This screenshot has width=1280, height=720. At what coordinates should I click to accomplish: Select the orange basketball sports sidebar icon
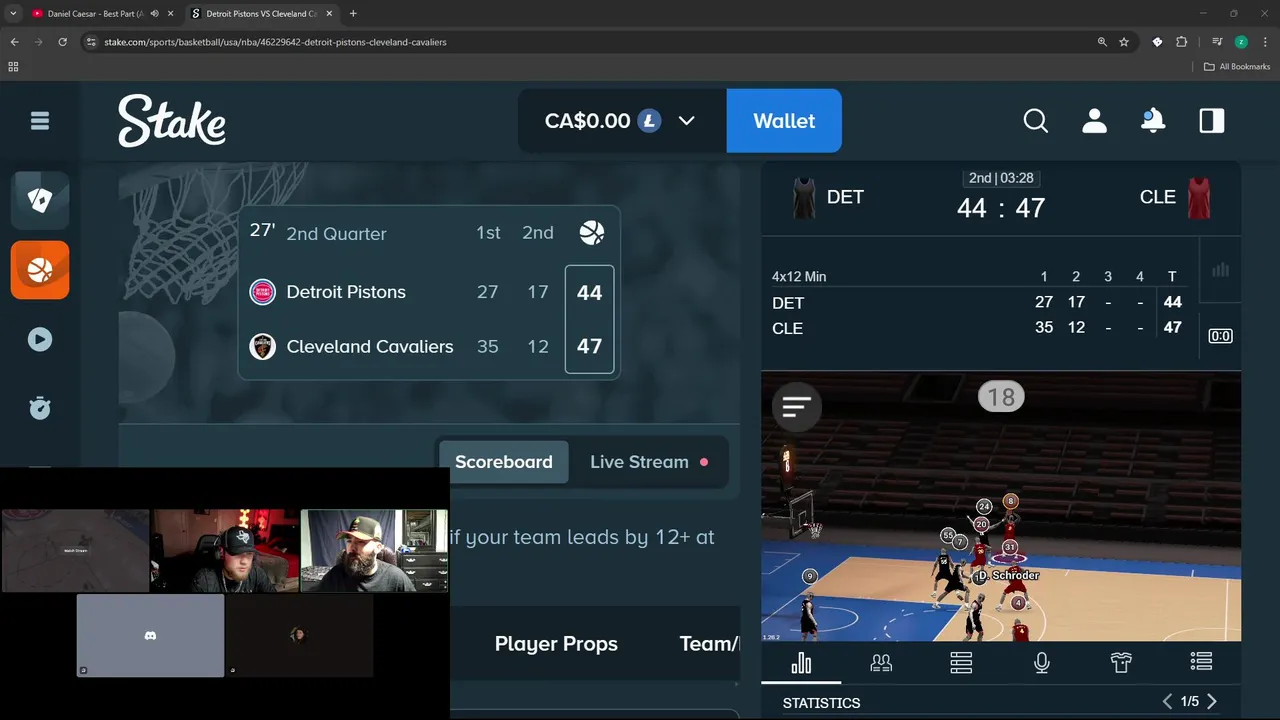pos(40,270)
